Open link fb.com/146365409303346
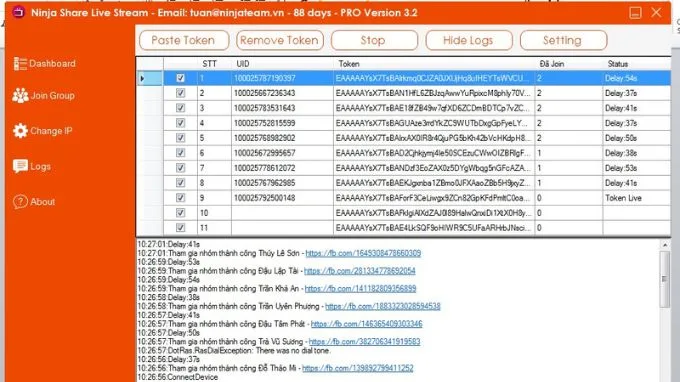Viewport: 680px width, 382px height. click(366, 324)
